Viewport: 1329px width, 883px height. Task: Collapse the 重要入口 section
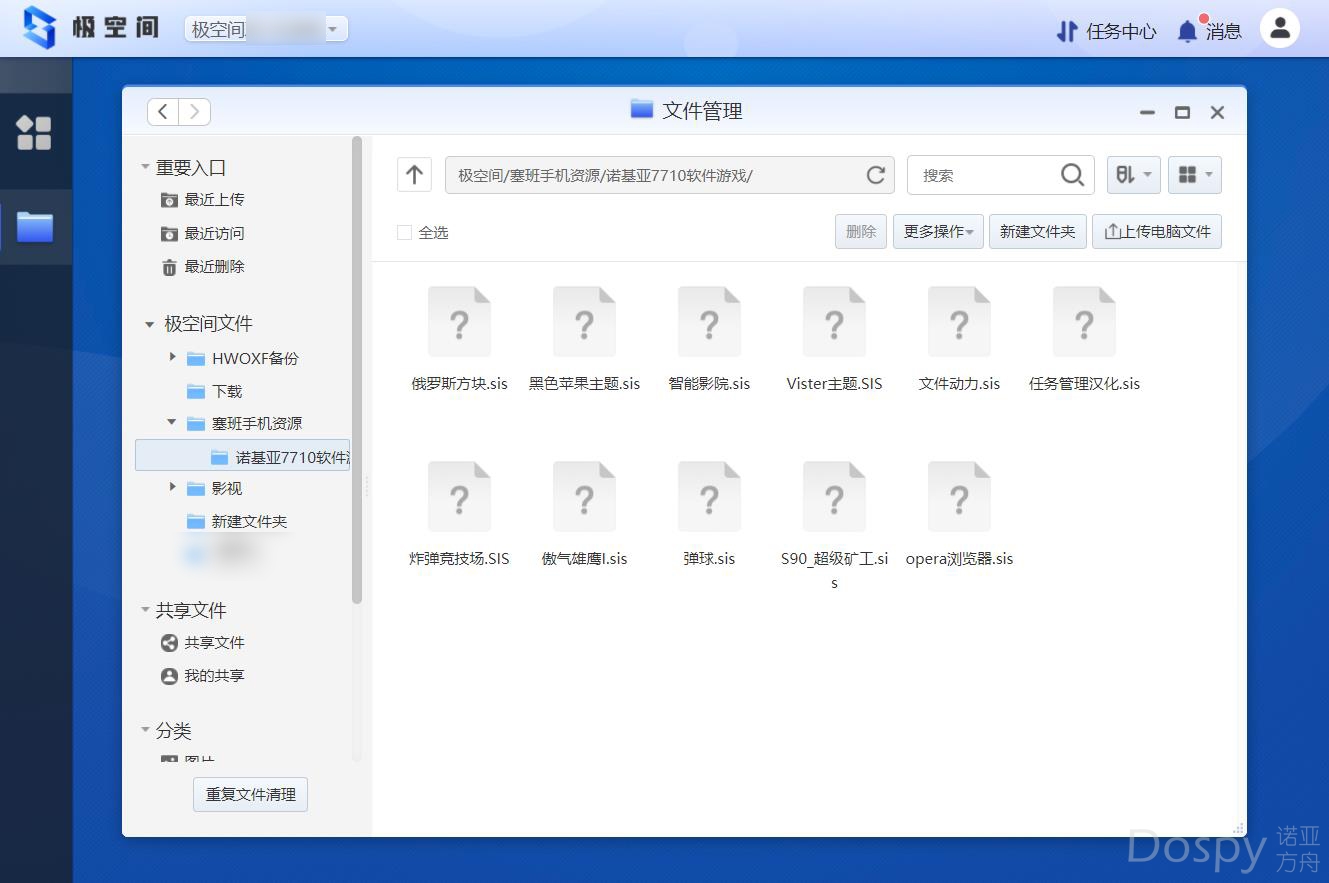coord(146,168)
